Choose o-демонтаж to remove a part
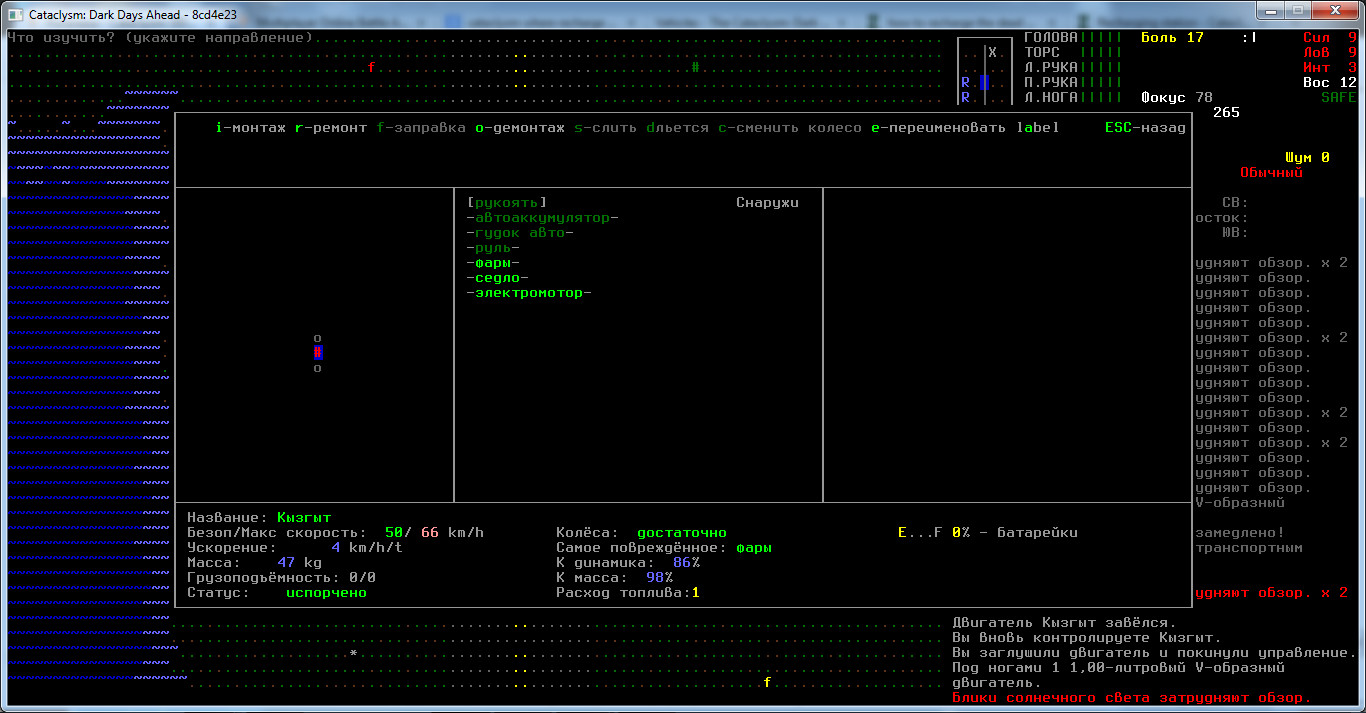The image size is (1366, 713). (520, 128)
